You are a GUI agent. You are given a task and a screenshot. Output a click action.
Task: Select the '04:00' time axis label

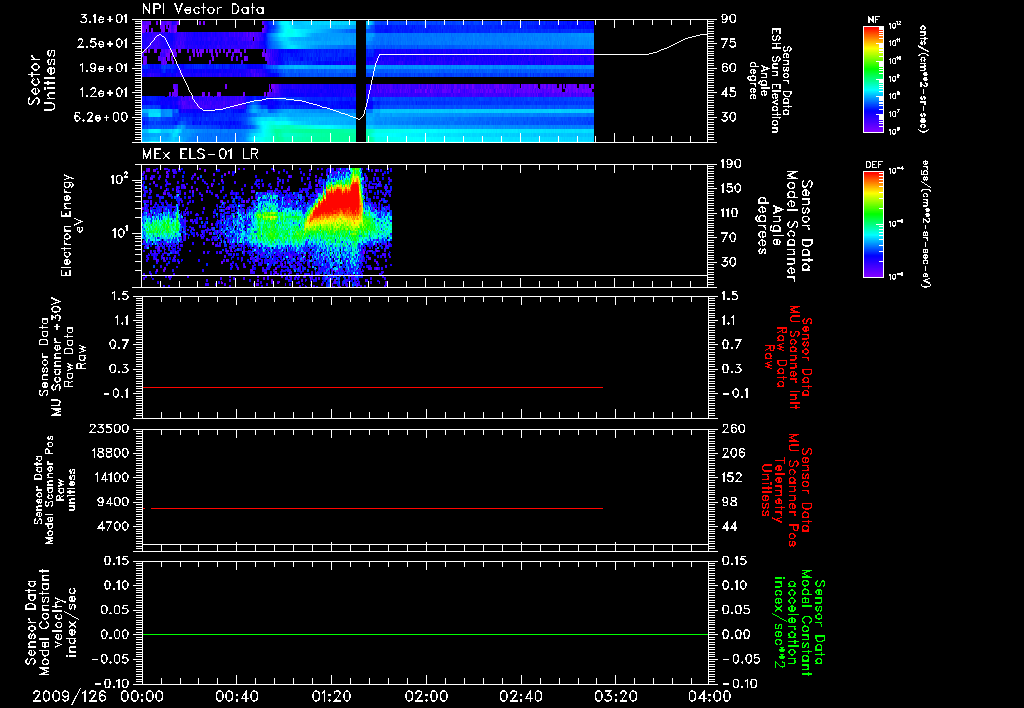(711, 696)
